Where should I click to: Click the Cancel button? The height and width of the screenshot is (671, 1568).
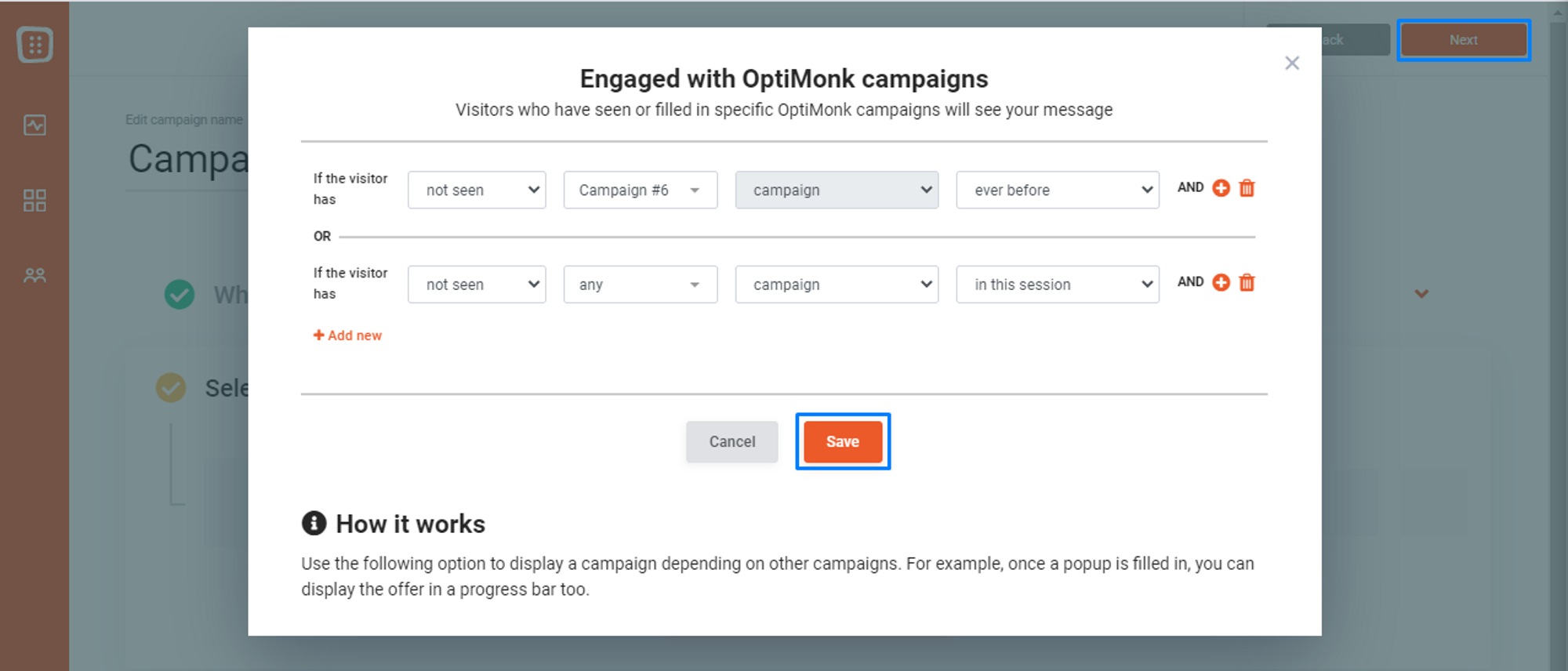(x=732, y=441)
